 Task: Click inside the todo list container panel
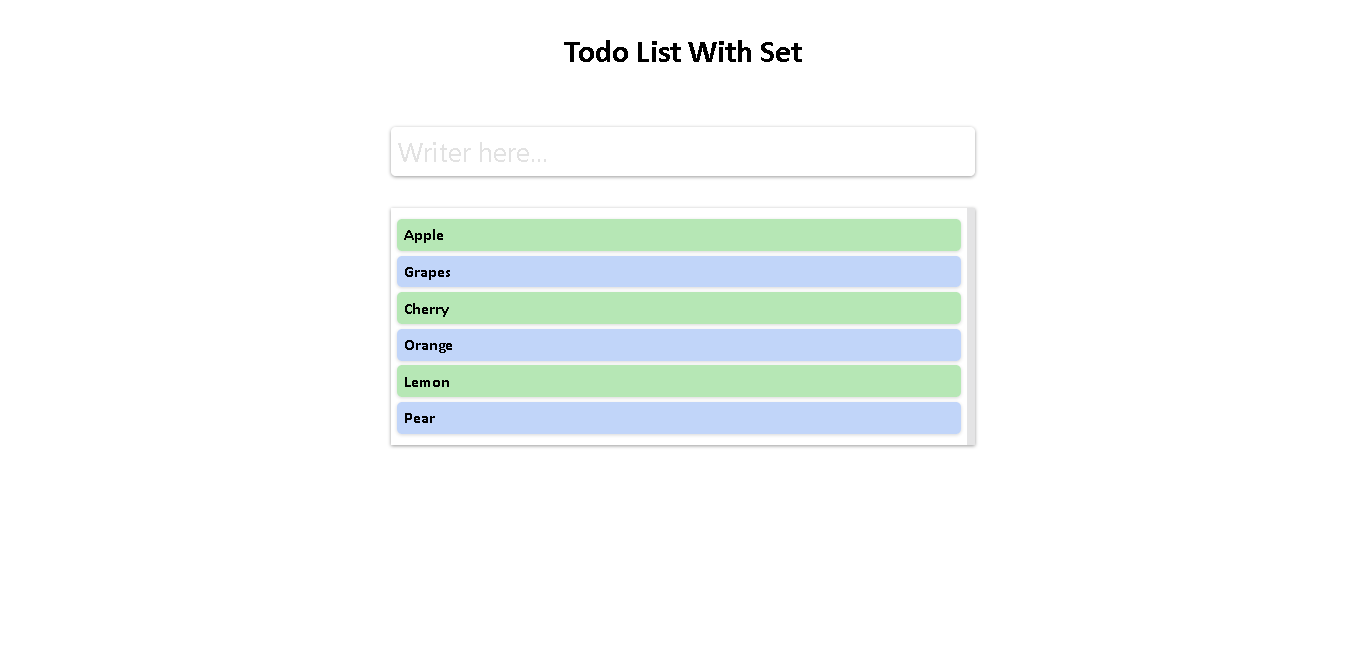683,325
